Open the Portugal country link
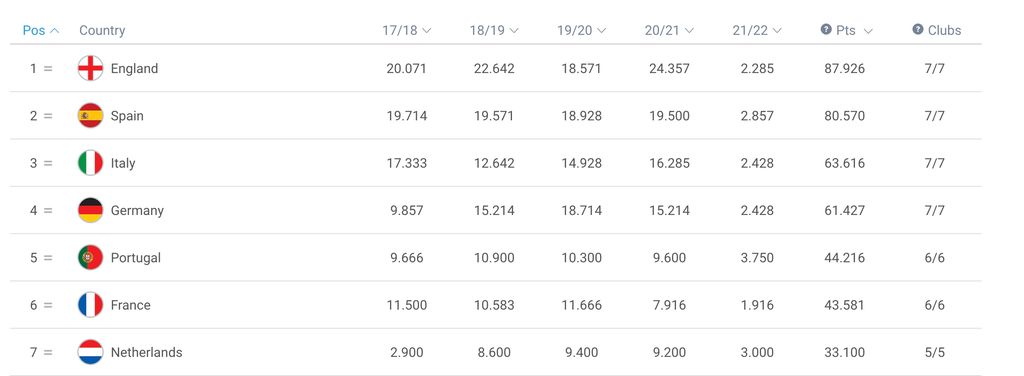 (x=136, y=258)
